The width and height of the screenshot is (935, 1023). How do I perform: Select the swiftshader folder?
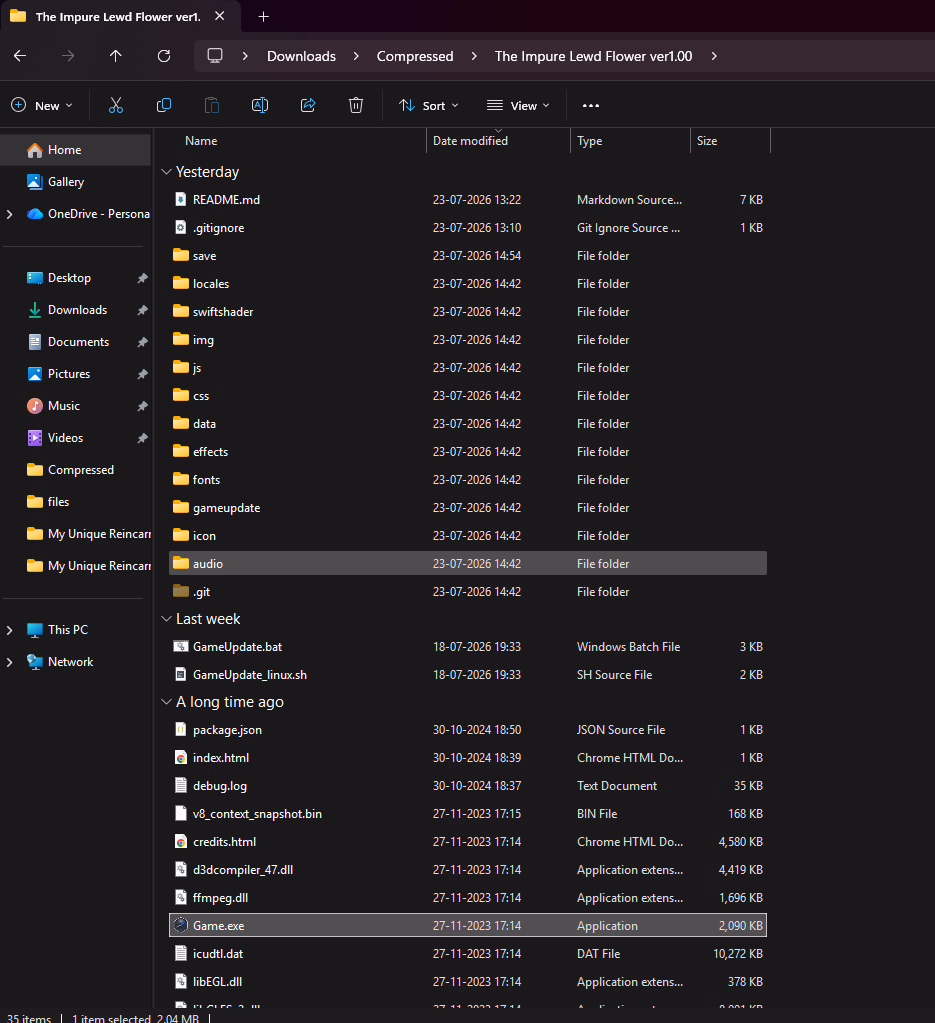point(468,312)
